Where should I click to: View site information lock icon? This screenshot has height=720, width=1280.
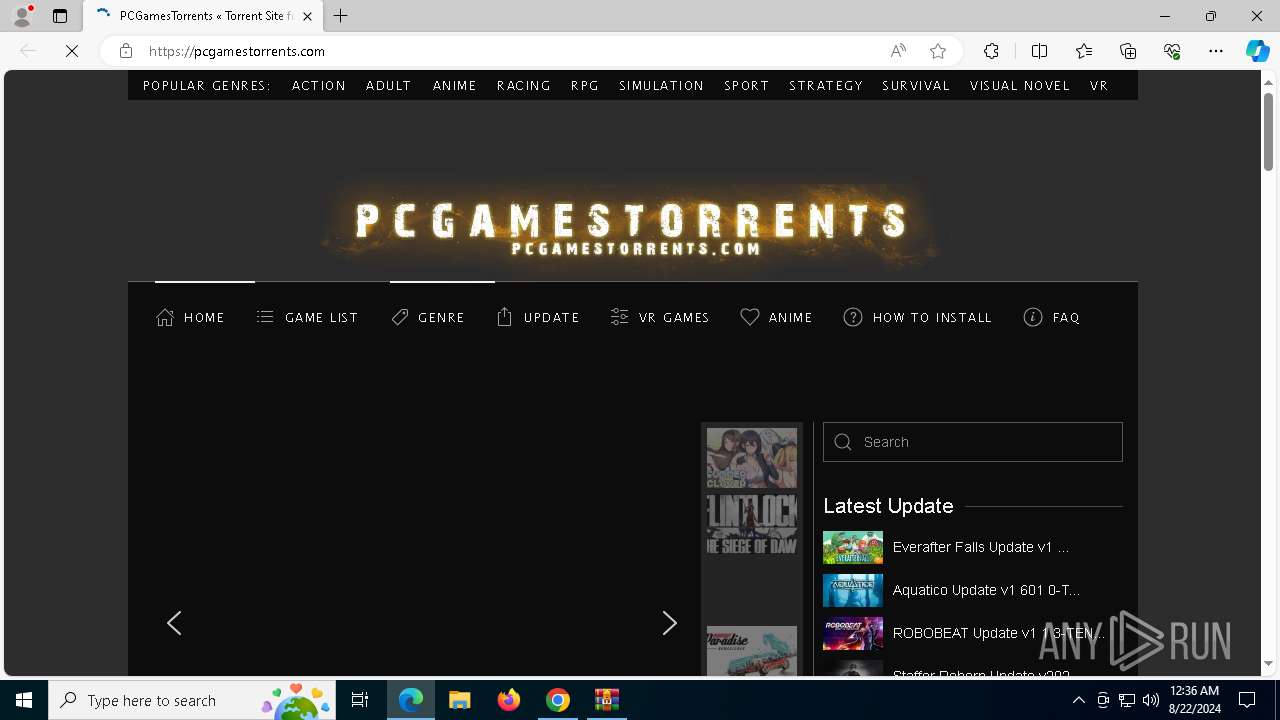(125, 51)
